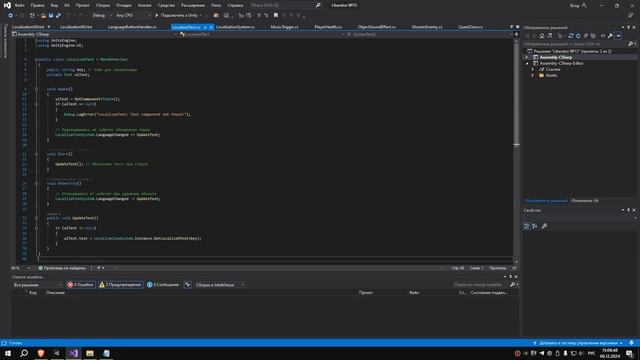Open the Git menu

[x=67, y=5]
